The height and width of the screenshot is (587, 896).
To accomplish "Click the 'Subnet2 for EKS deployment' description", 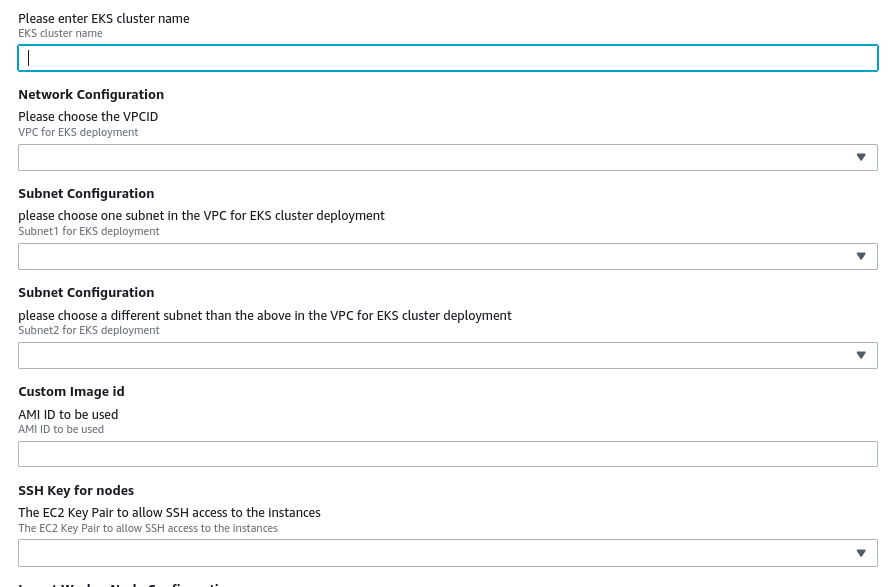I will pos(89,330).
